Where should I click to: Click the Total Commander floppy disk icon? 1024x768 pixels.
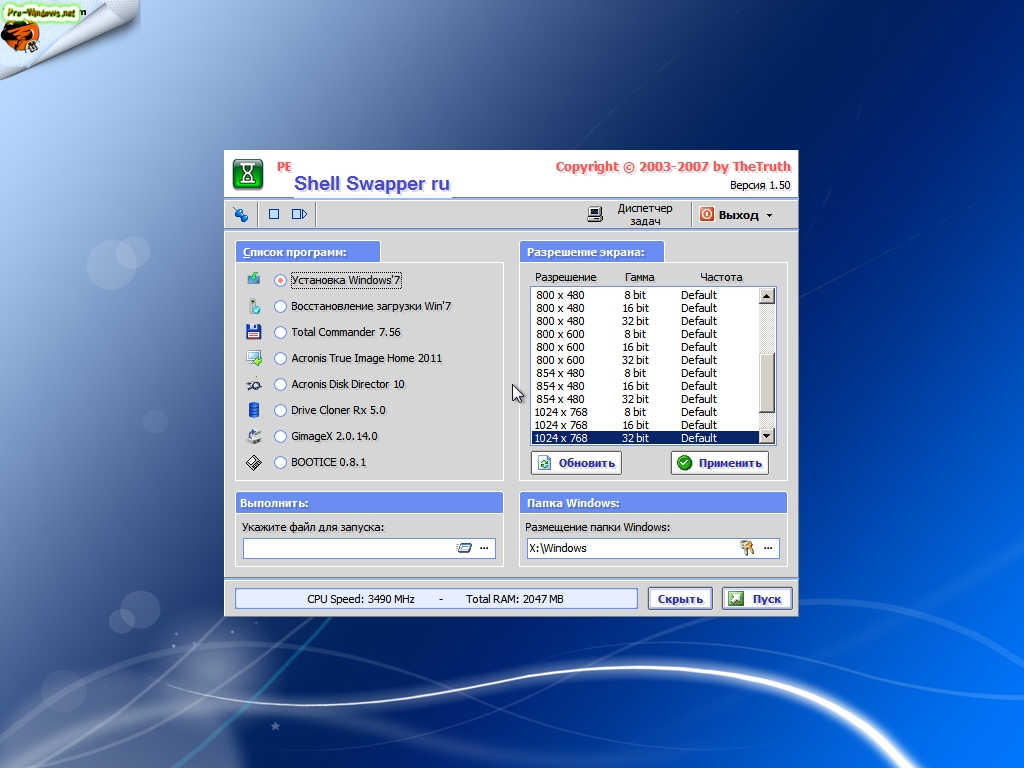click(254, 332)
